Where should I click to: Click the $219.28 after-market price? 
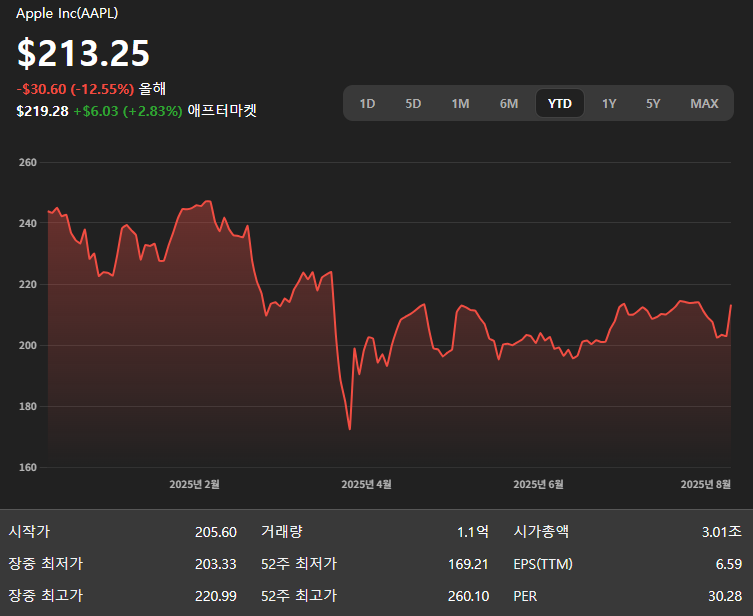42,111
